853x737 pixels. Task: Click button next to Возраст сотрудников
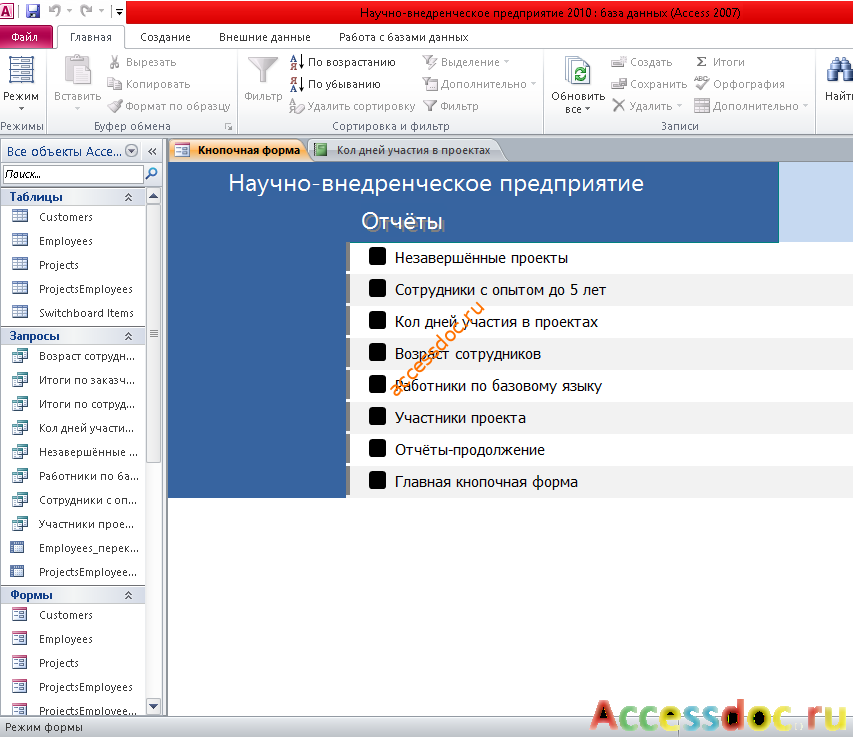[x=377, y=352]
